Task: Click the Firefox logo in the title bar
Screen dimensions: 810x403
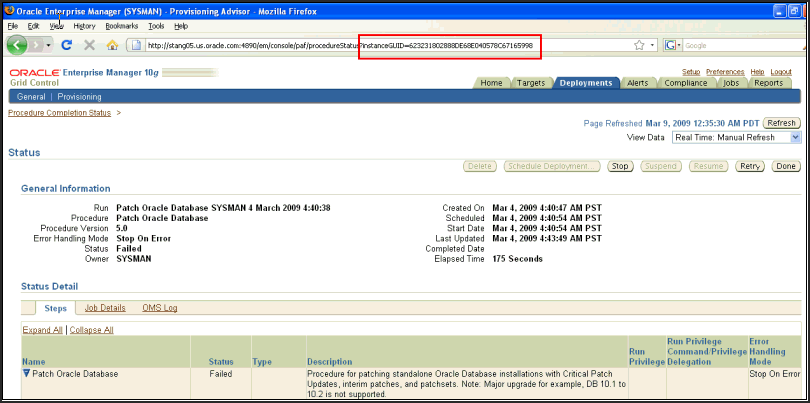Action: pos(9,10)
